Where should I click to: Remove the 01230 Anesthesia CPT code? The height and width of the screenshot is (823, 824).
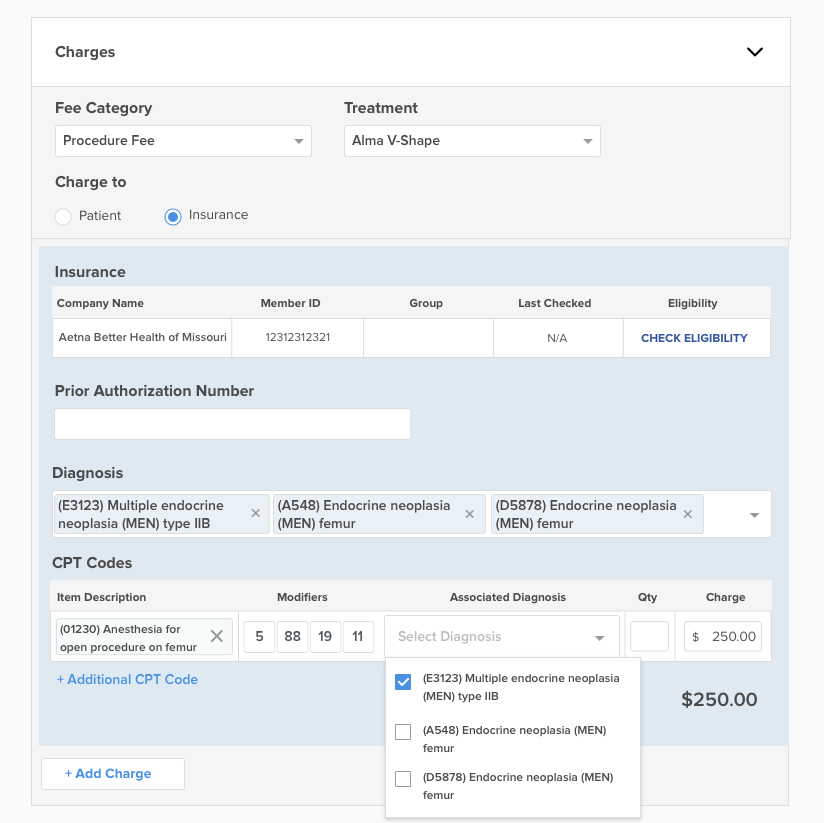tap(217, 636)
